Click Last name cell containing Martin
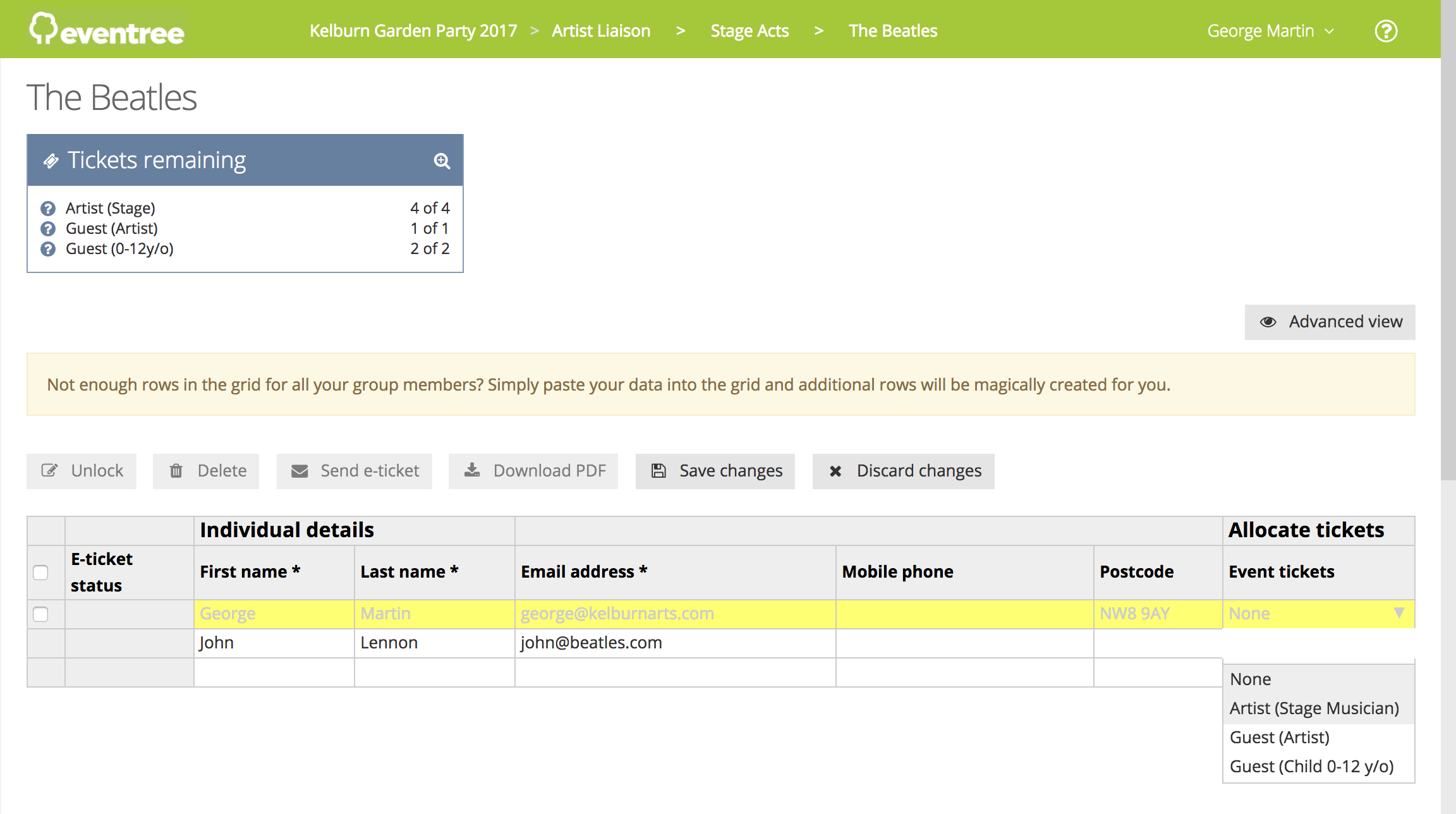The height and width of the screenshot is (814, 1456). (435, 614)
